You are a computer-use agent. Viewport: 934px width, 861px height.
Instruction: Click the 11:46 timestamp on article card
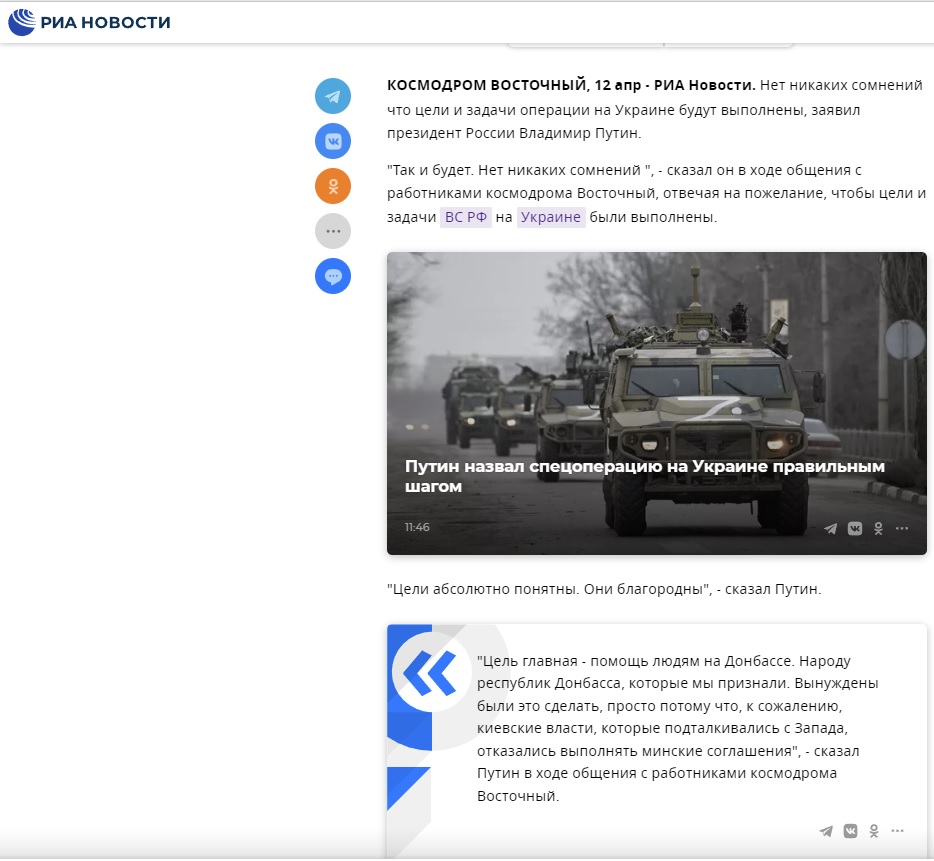click(417, 527)
